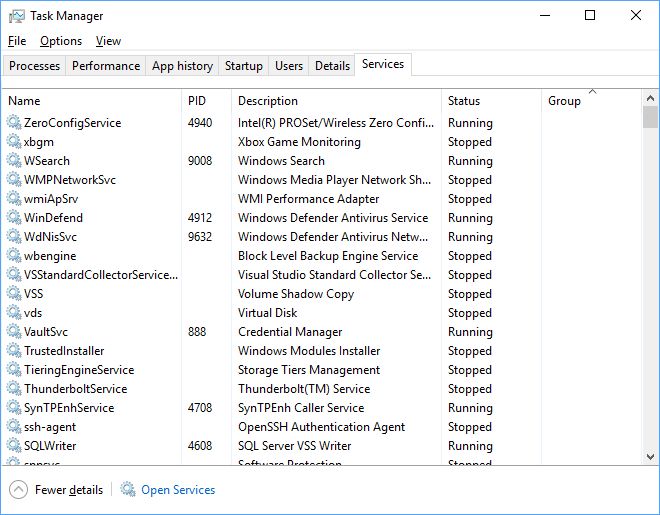Sort services by Status column header
Screen dimensions: 660x515
(464, 101)
